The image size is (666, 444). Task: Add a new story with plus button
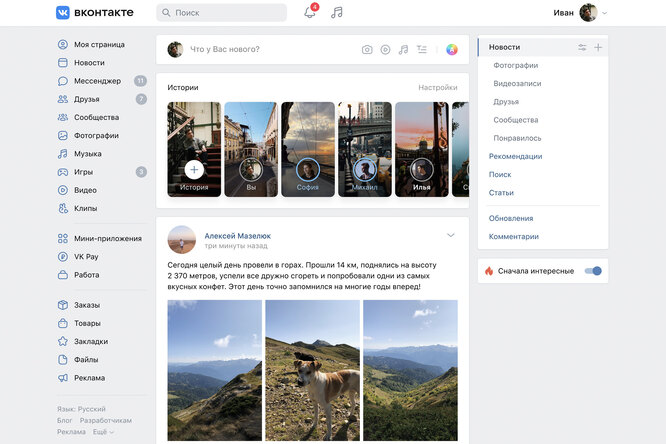click(194, 170)
